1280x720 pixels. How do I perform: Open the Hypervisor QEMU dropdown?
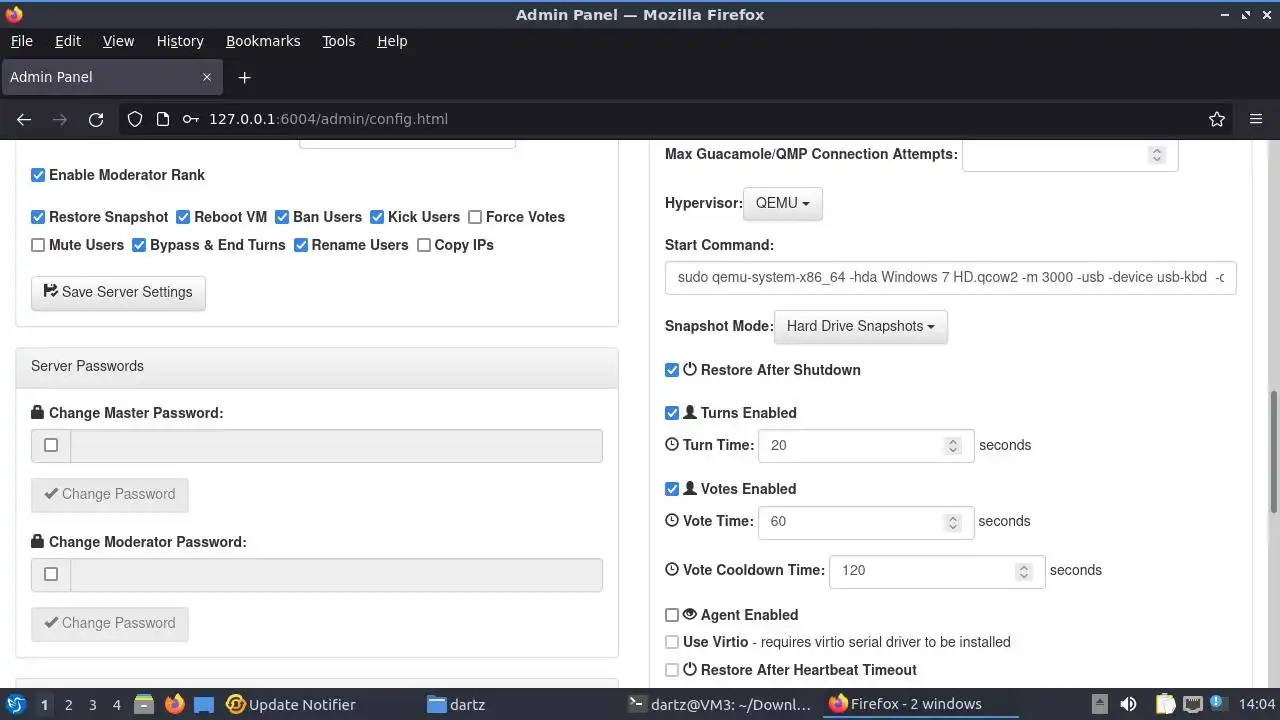(782, 203)
